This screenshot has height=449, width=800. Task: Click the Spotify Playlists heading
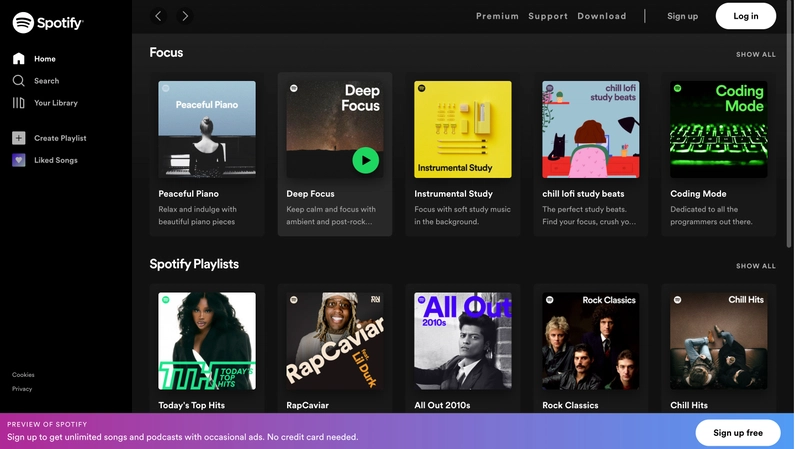[x=194, y=264]
